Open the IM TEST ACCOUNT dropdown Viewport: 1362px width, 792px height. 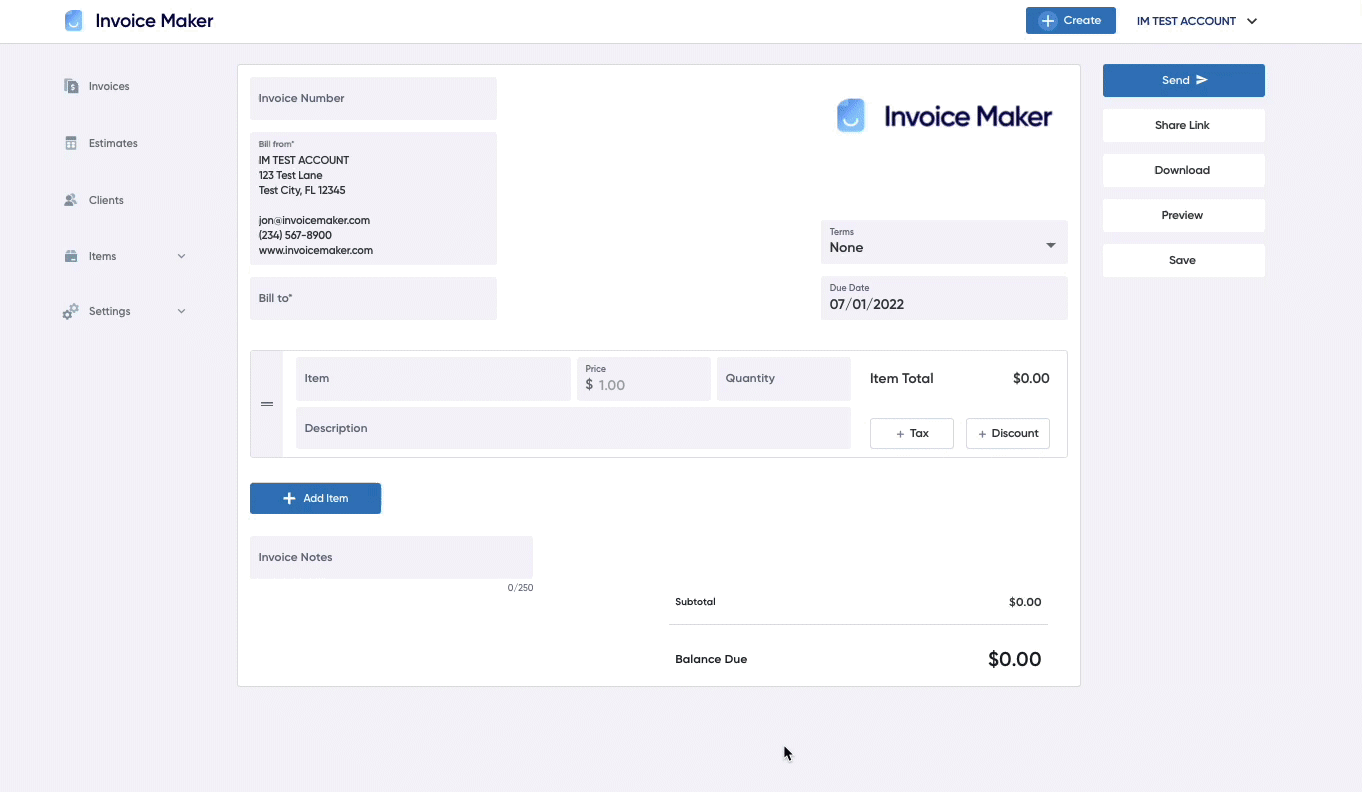(x=1196, y=21)
